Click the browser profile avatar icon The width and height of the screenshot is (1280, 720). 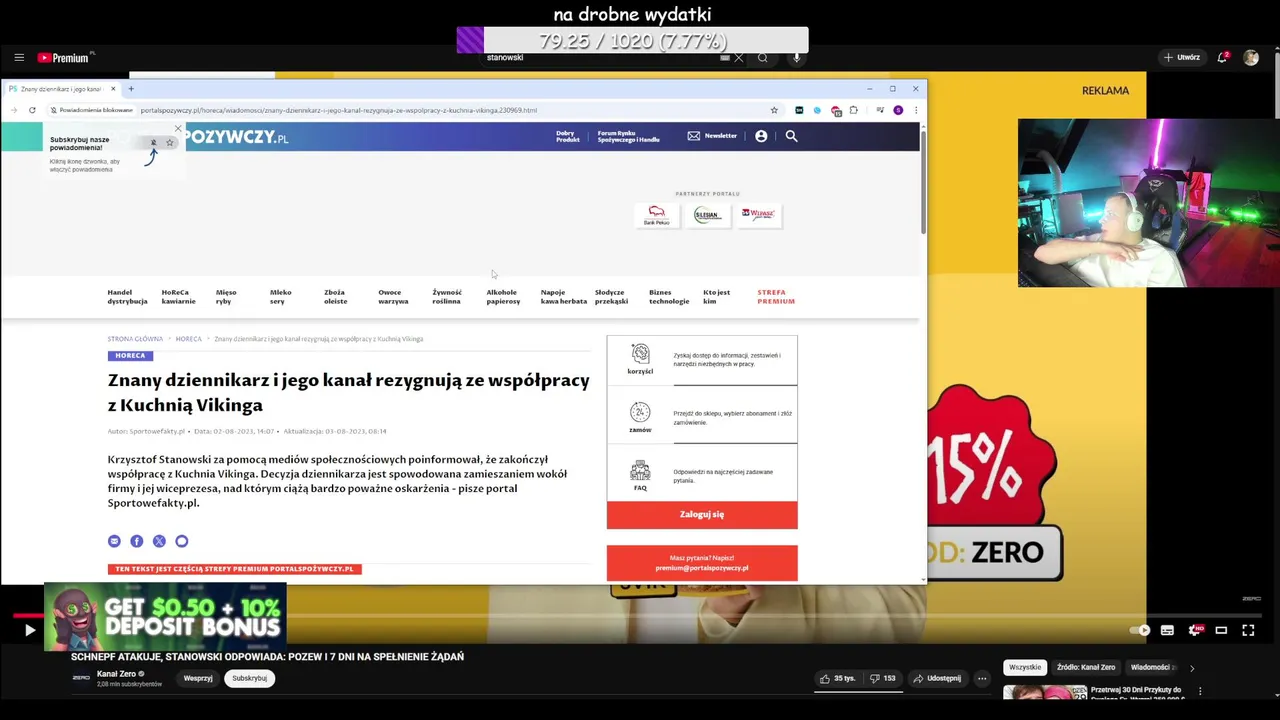click(x=898, y=110)
